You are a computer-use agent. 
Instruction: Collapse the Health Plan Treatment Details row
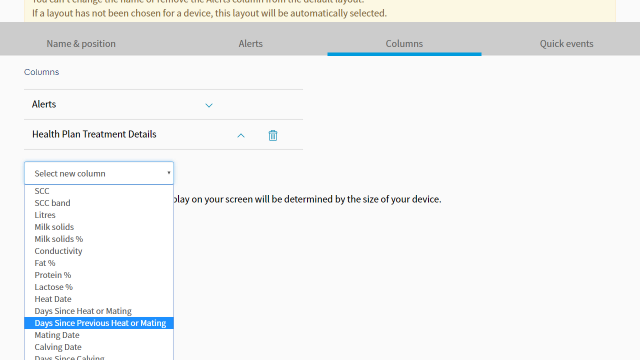pyautogui.click(x=241, y=136)
